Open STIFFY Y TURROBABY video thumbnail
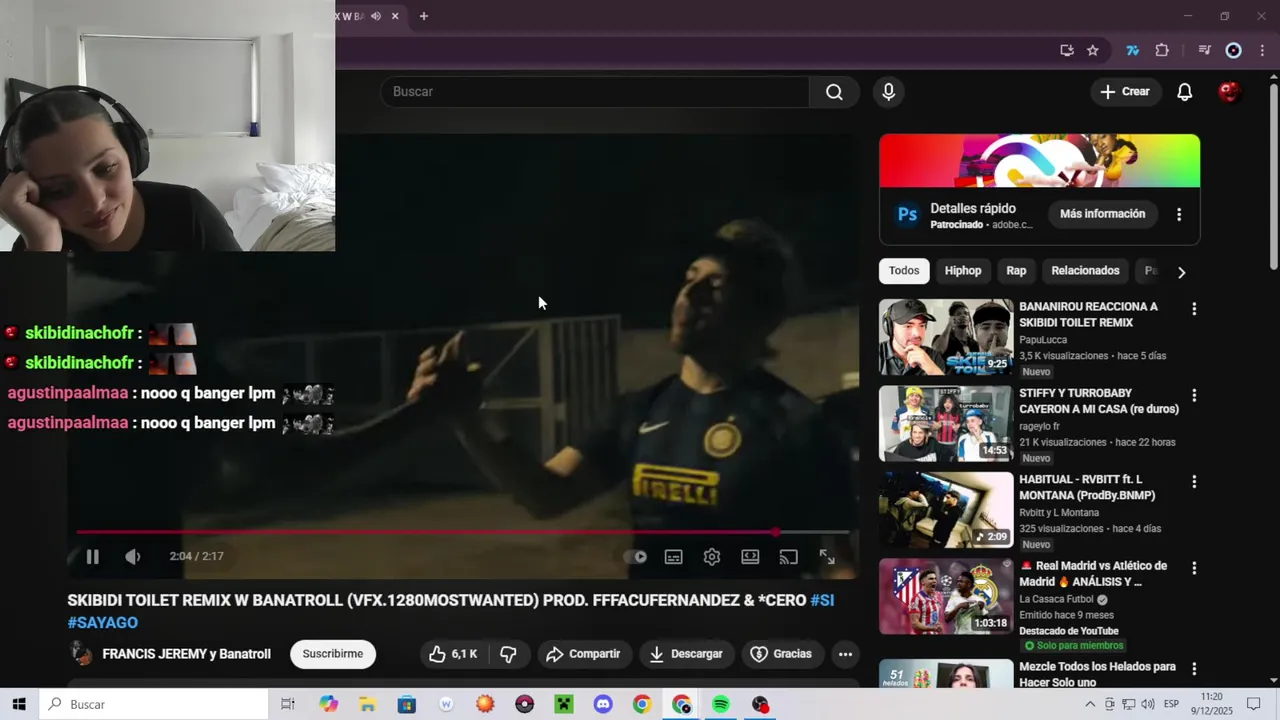The height and width of the screenshot is (720, 1280). point(946,424)
